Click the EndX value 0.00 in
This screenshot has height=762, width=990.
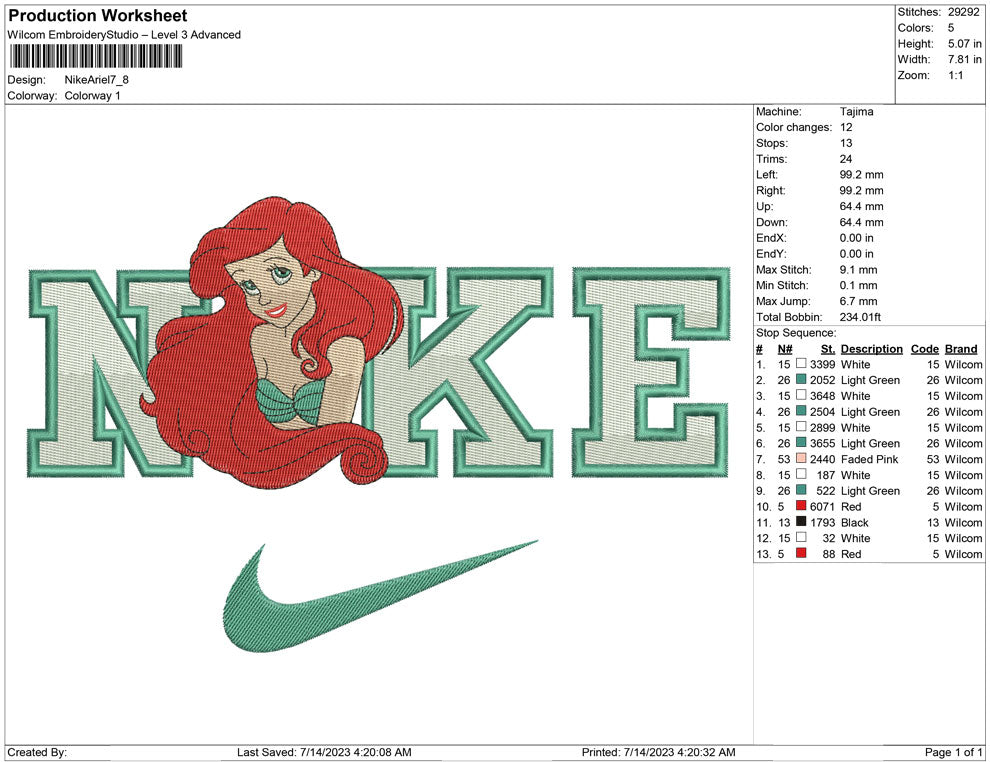857,238
